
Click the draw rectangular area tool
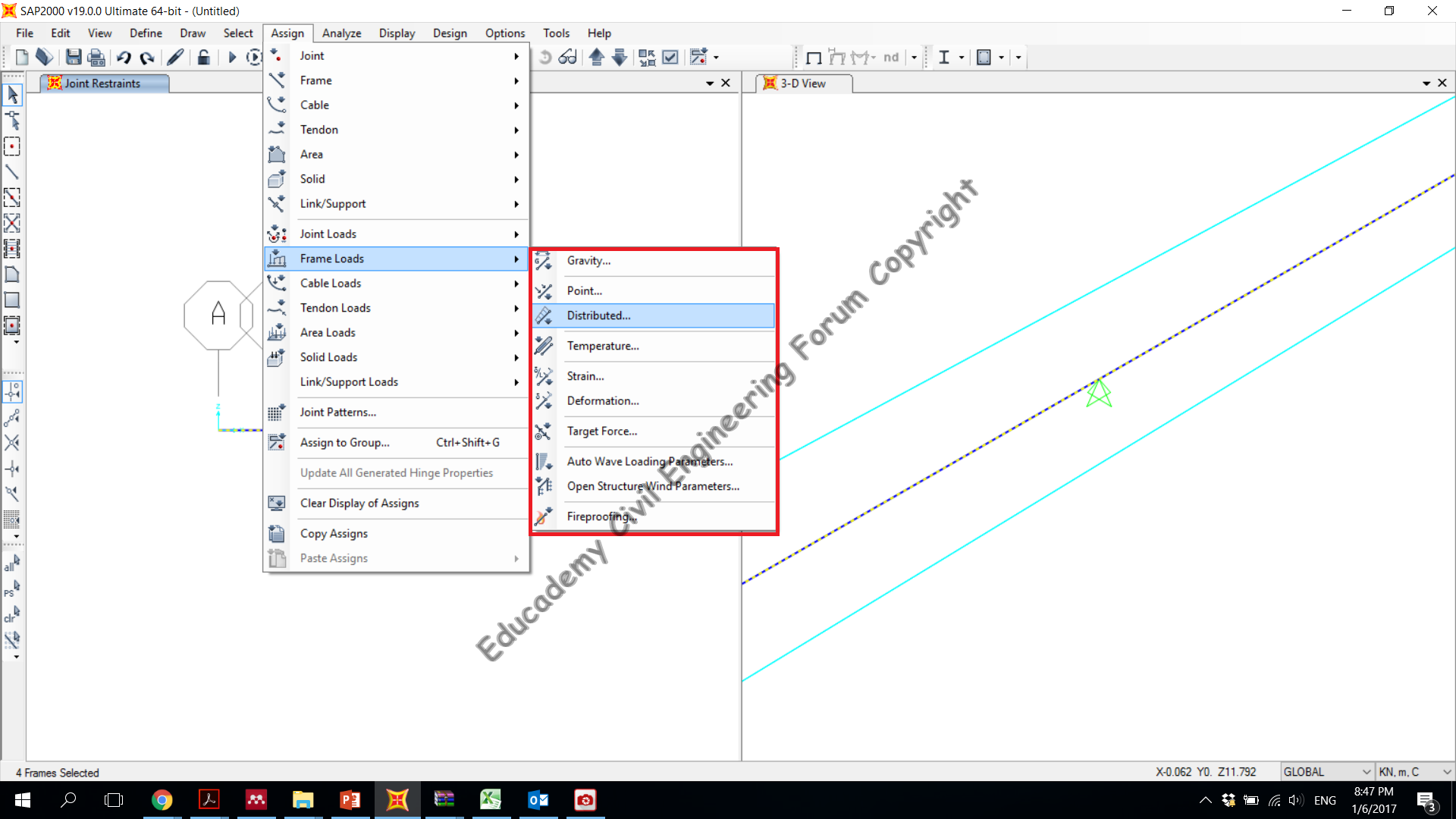click(12, 300)
